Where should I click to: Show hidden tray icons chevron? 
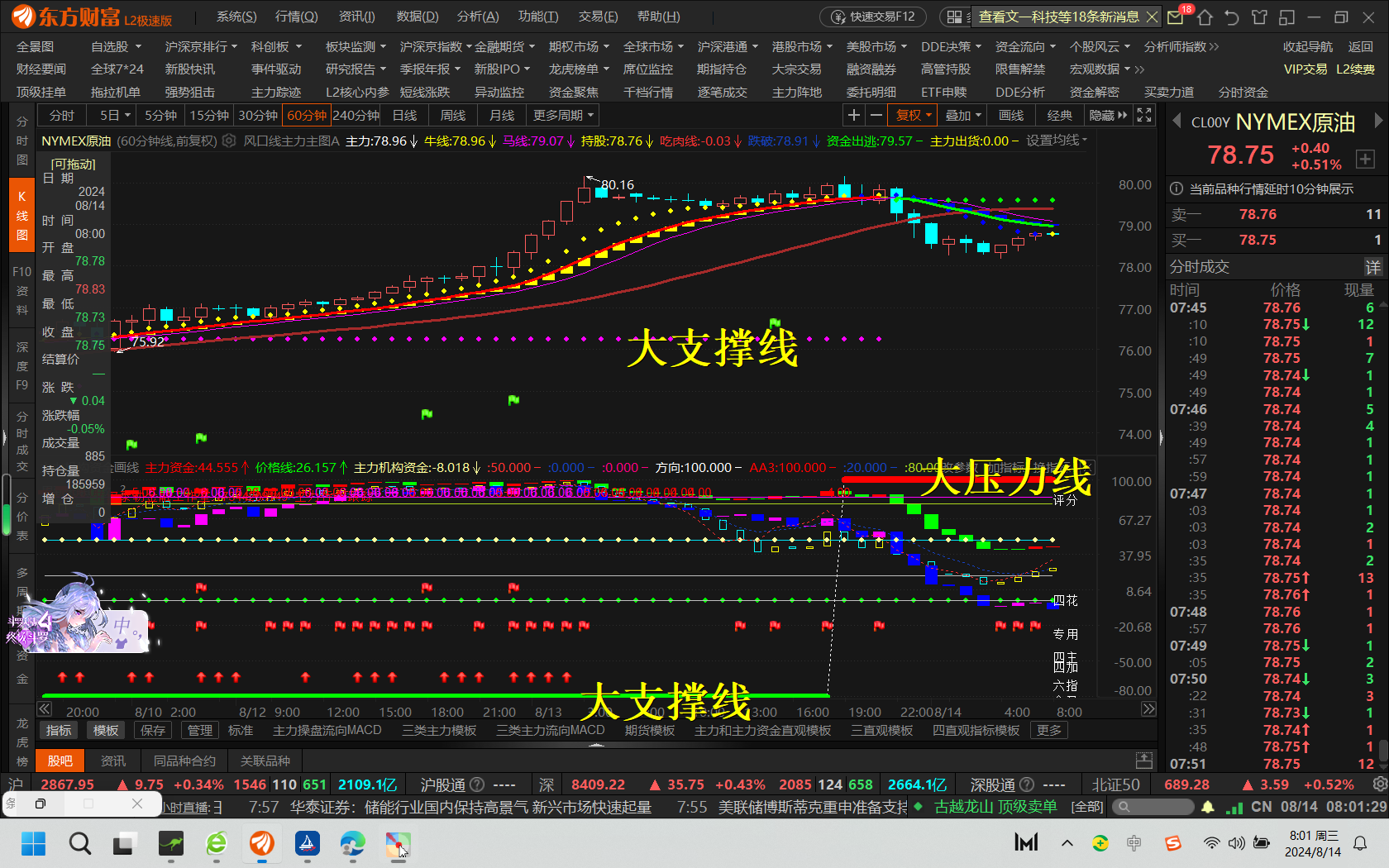point(1067,843)
